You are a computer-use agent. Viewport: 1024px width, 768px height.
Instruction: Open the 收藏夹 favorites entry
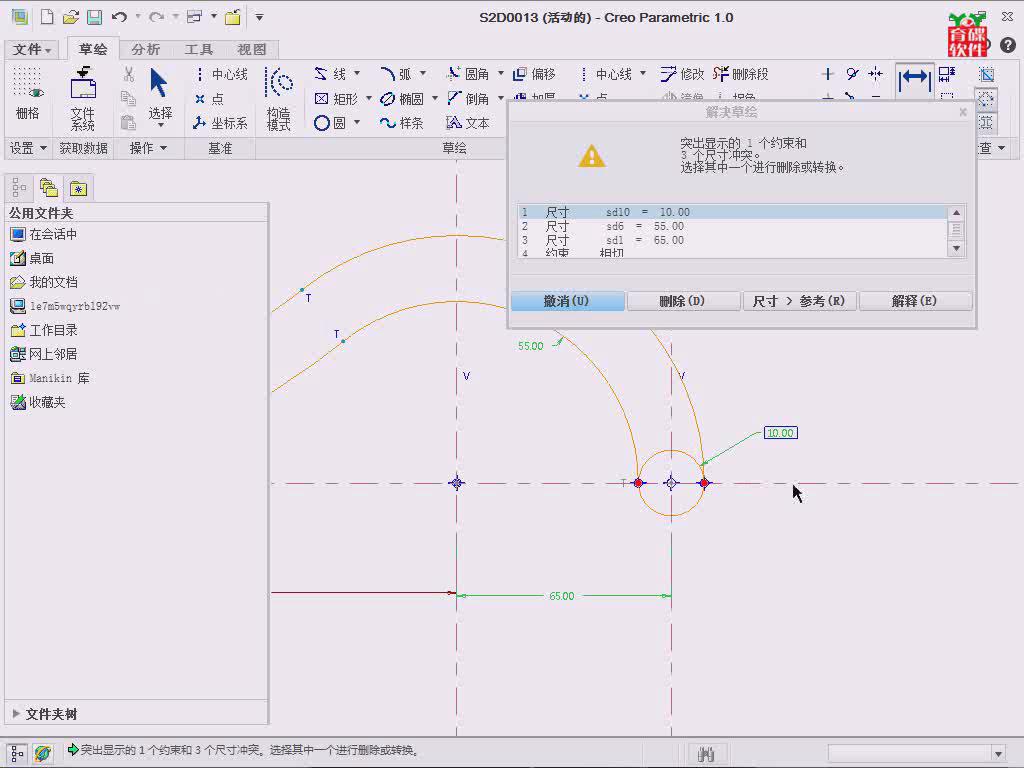click(x=38, y=402)
